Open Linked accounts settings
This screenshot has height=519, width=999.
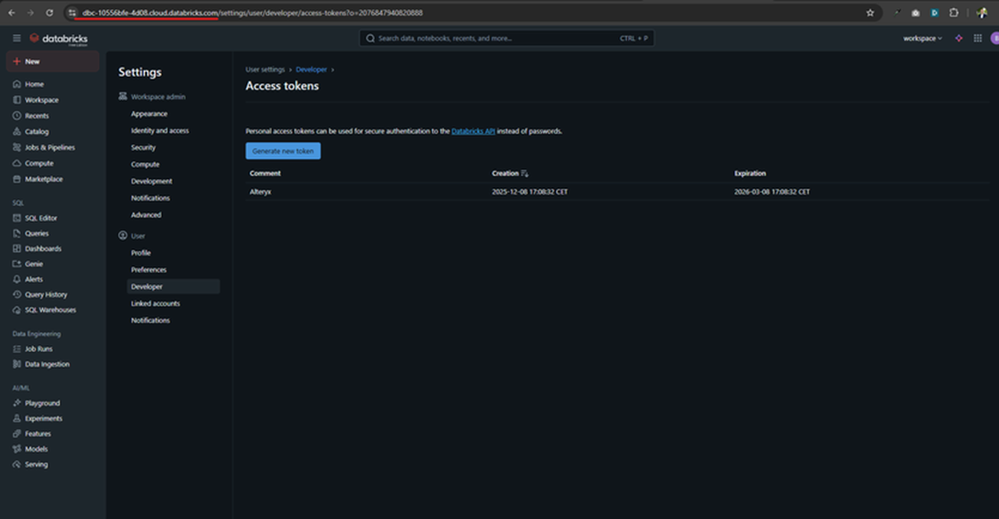[x=155, y=304]
